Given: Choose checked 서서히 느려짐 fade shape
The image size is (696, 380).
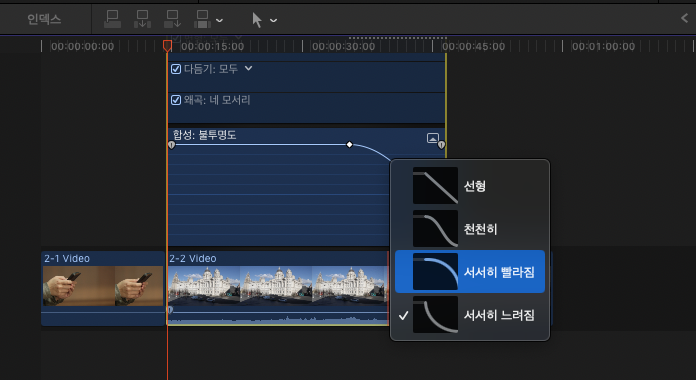Looking at the screenshot, I should (470, 315).
